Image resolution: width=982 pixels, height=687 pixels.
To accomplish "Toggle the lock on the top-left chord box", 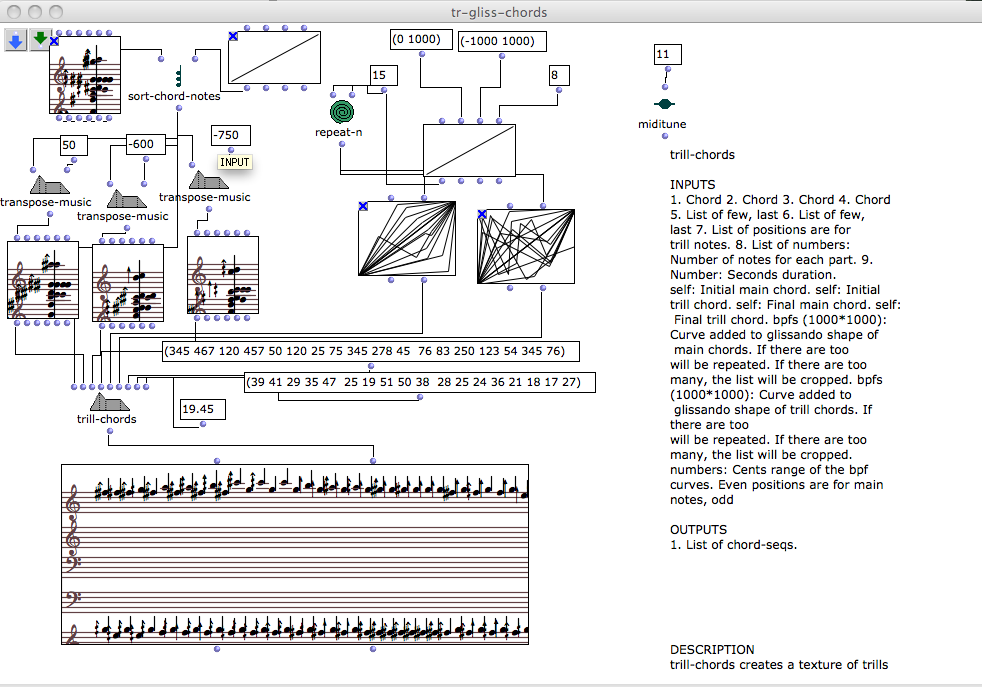I will [x=54, y=41].
